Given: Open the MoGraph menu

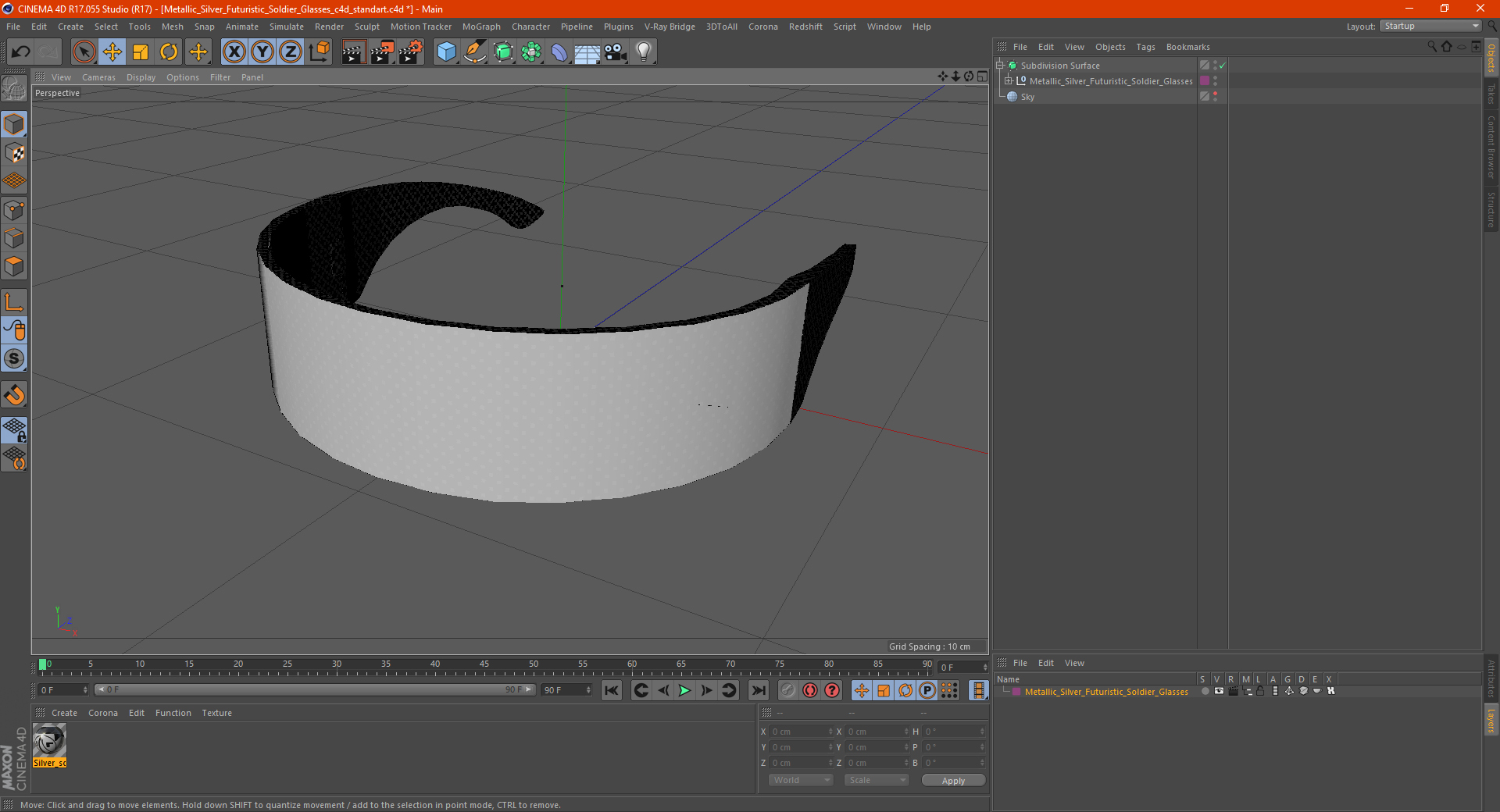Looking at the screenshot, I should 481,27.
